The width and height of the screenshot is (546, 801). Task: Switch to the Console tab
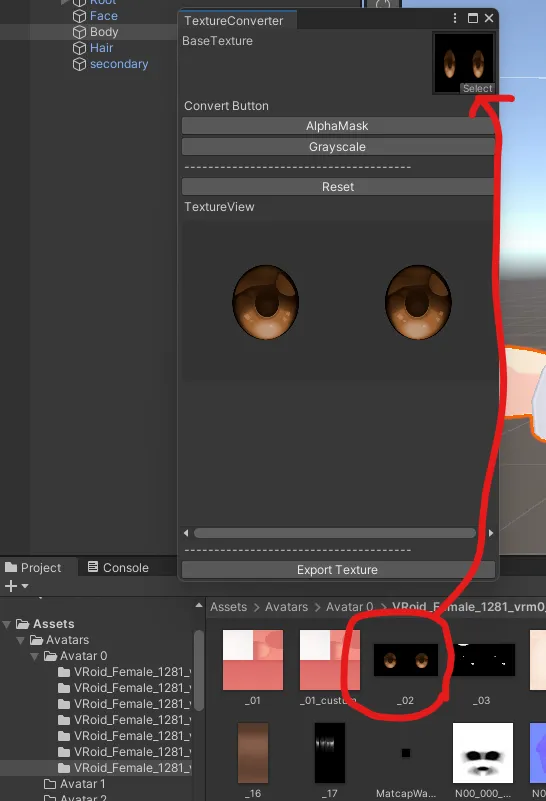(118, 568)
